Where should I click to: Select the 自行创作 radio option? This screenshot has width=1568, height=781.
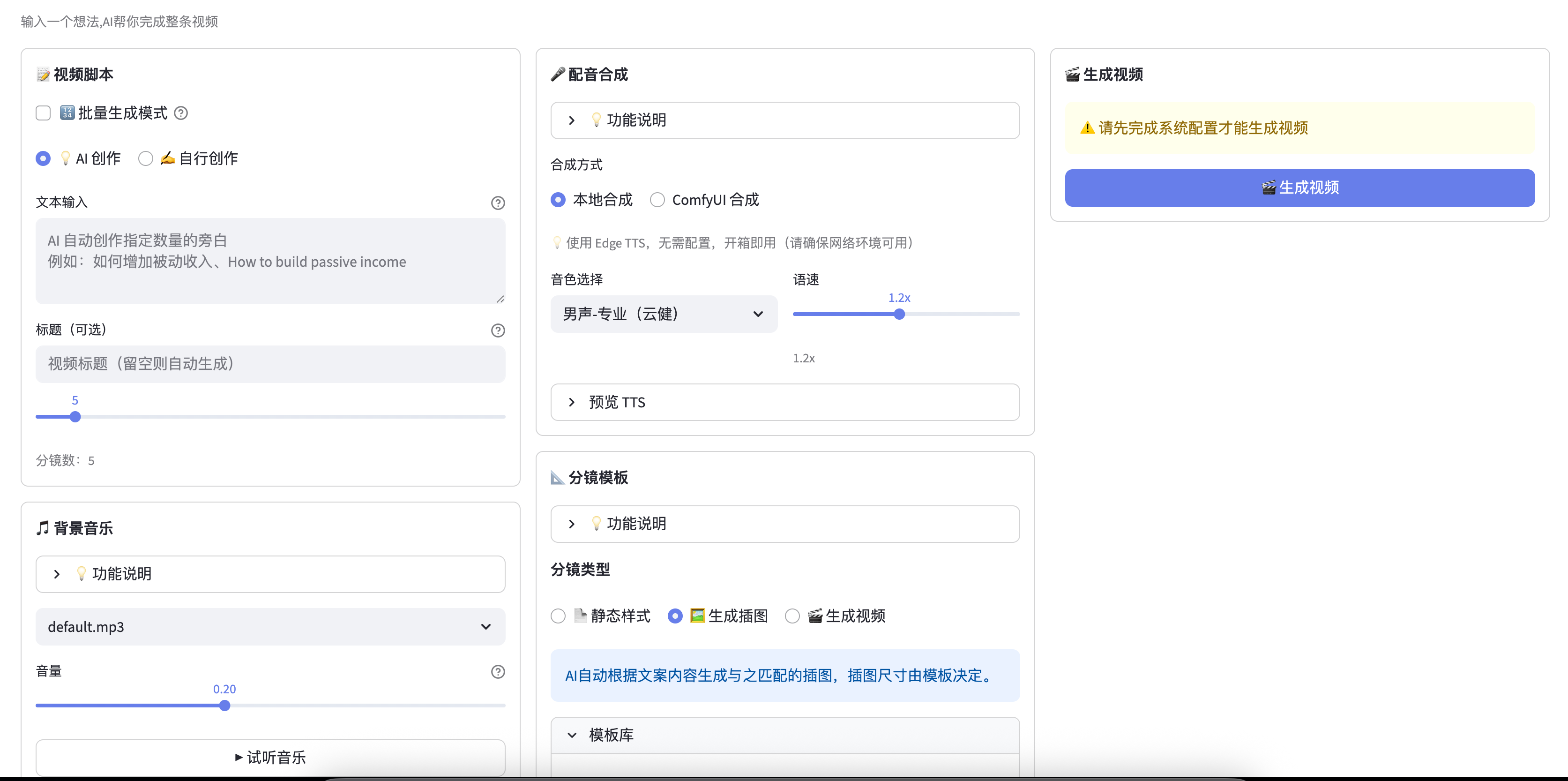tap(145, 158)
